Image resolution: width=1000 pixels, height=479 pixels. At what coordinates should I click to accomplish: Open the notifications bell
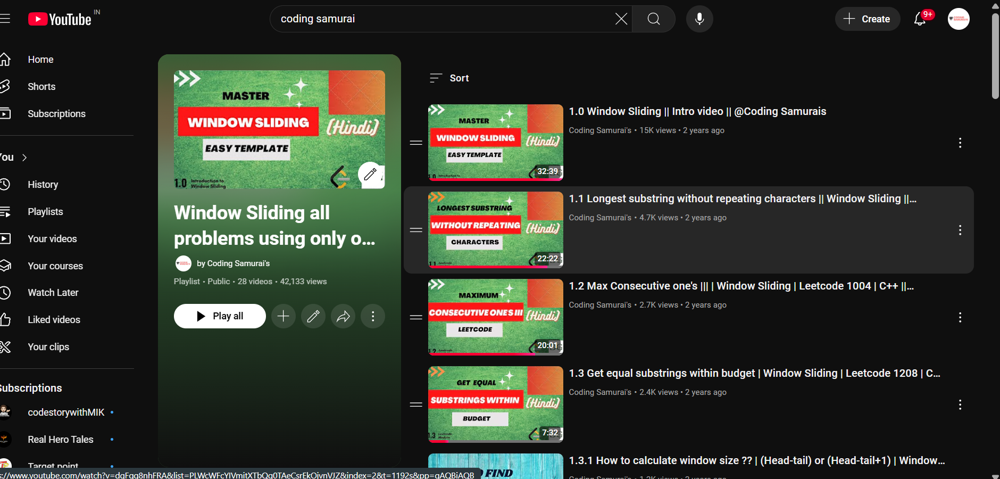point(920,19)
